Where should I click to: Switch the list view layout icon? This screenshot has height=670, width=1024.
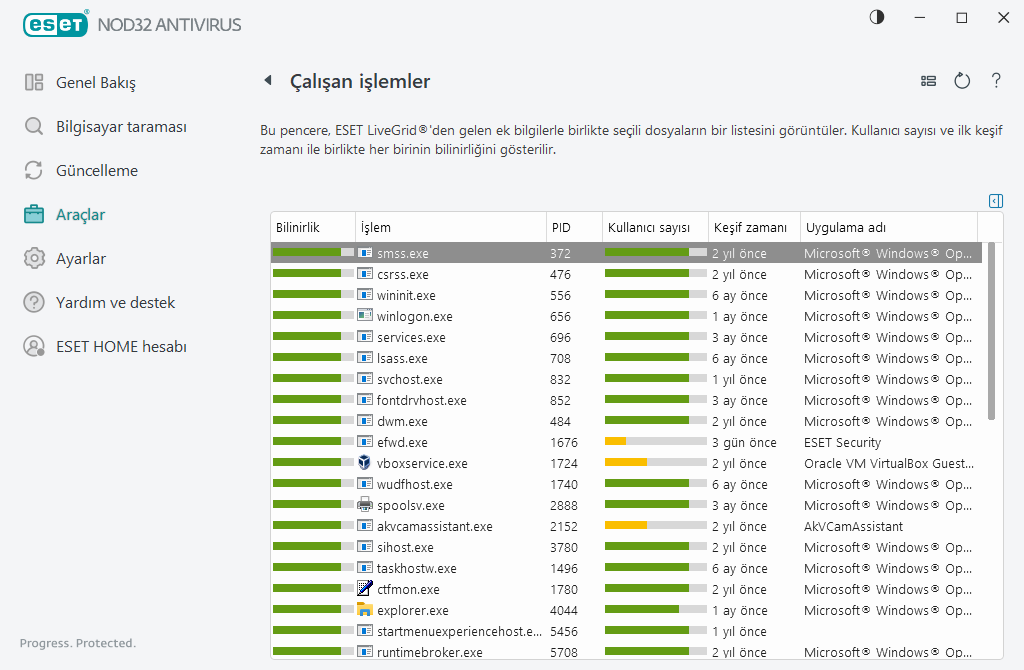(929, 81)
